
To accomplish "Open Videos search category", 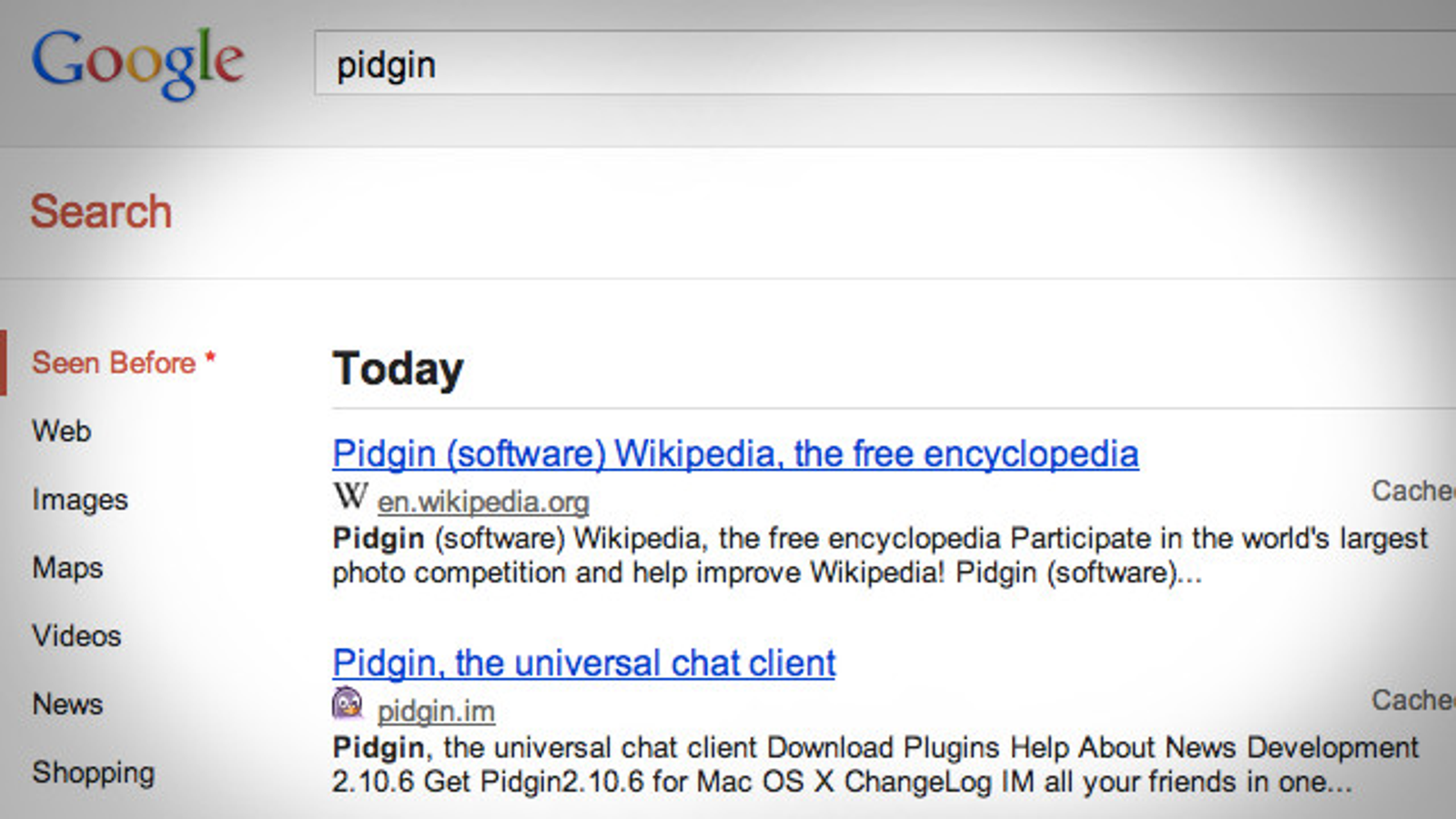I will pos(76,635).
